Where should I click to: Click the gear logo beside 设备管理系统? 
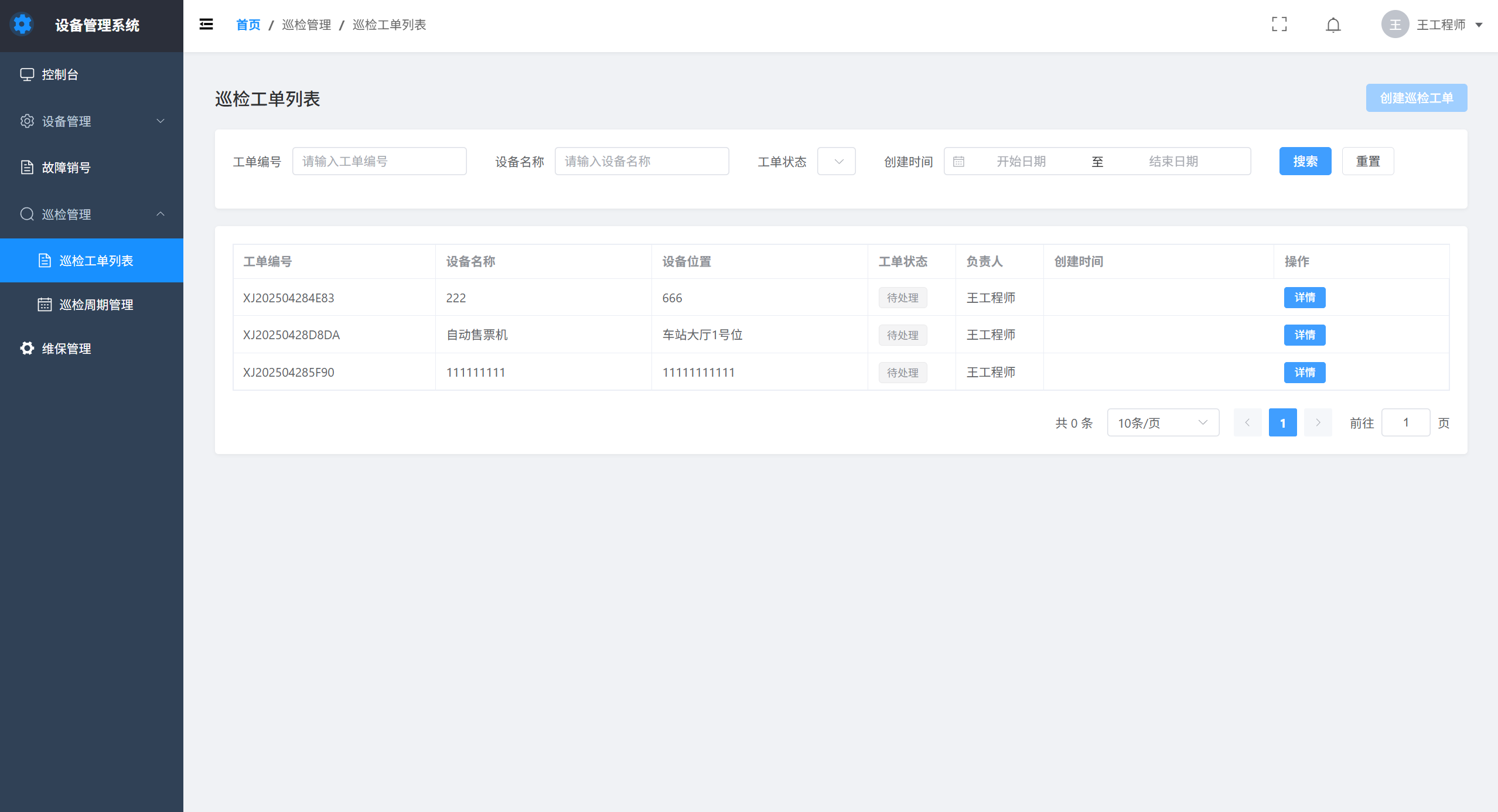[23, 25]
